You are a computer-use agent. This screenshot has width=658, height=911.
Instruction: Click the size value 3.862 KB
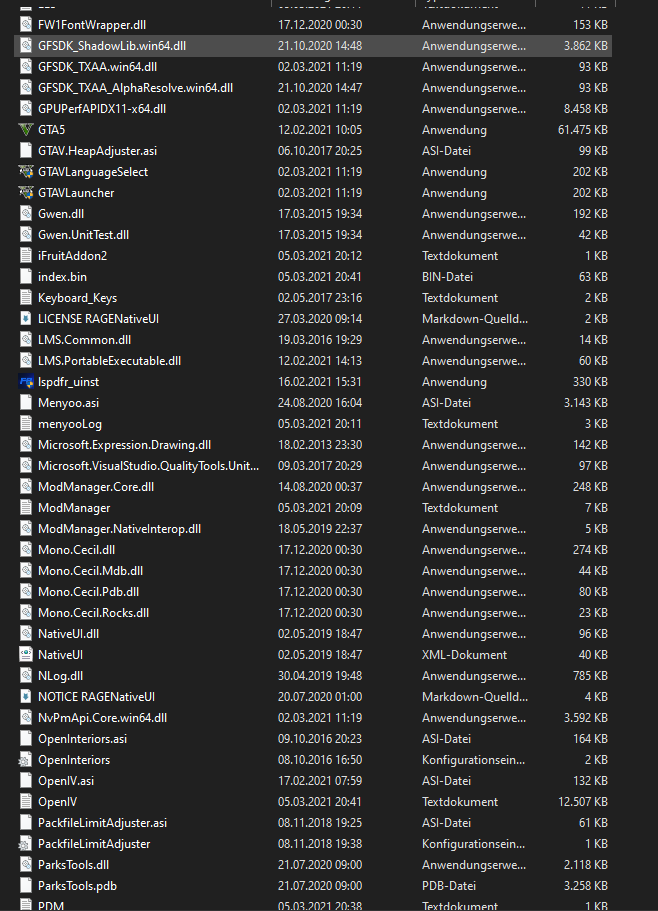tap(585, 45)
